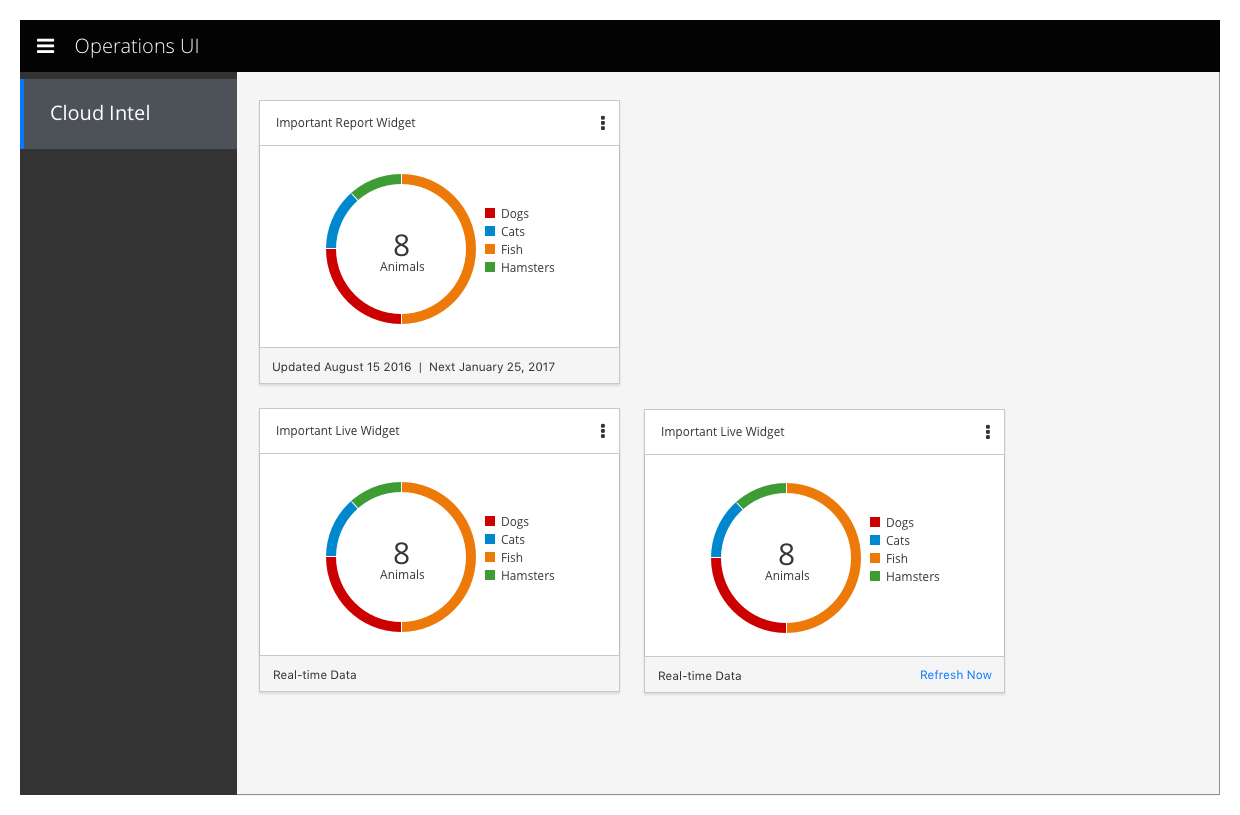This screenshot has height=815, width=1240.
Task: Open kebab menu of Live Widget lacking Refresh link
Action: point(602,431)
